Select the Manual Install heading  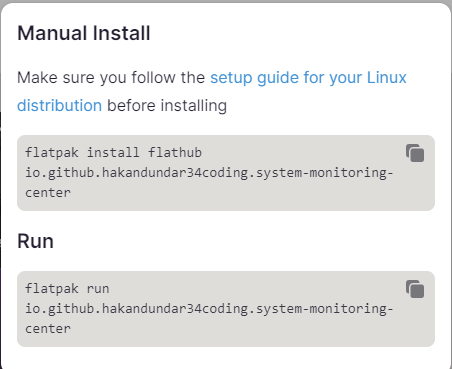point(84,33)
